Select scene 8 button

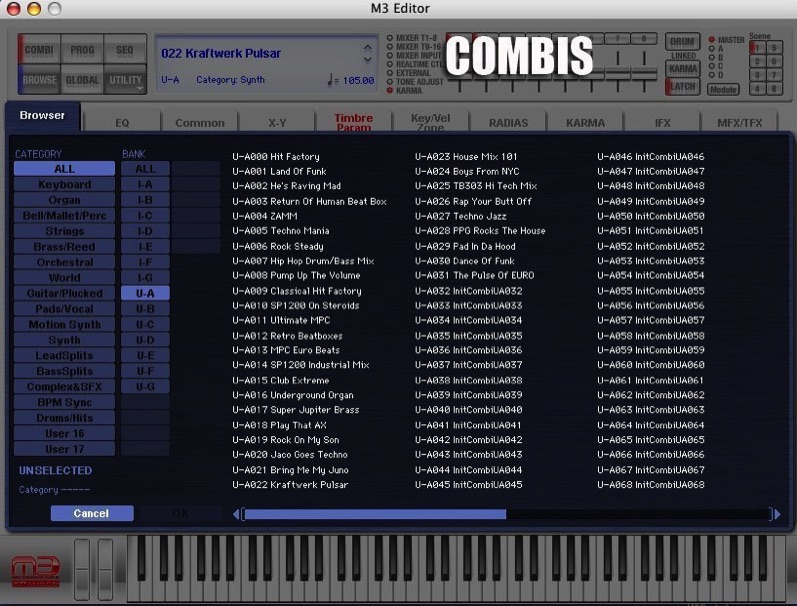click(x=774, y=88)
